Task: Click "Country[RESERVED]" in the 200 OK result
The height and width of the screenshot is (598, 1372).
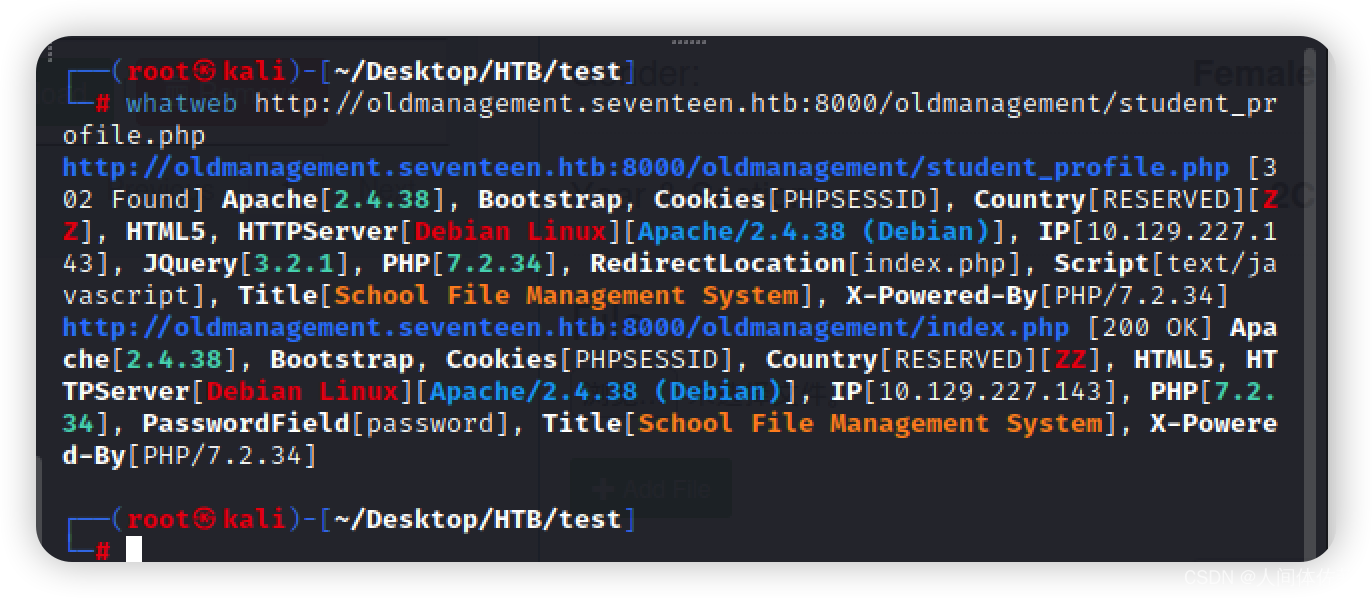Action: click(901, 359)
